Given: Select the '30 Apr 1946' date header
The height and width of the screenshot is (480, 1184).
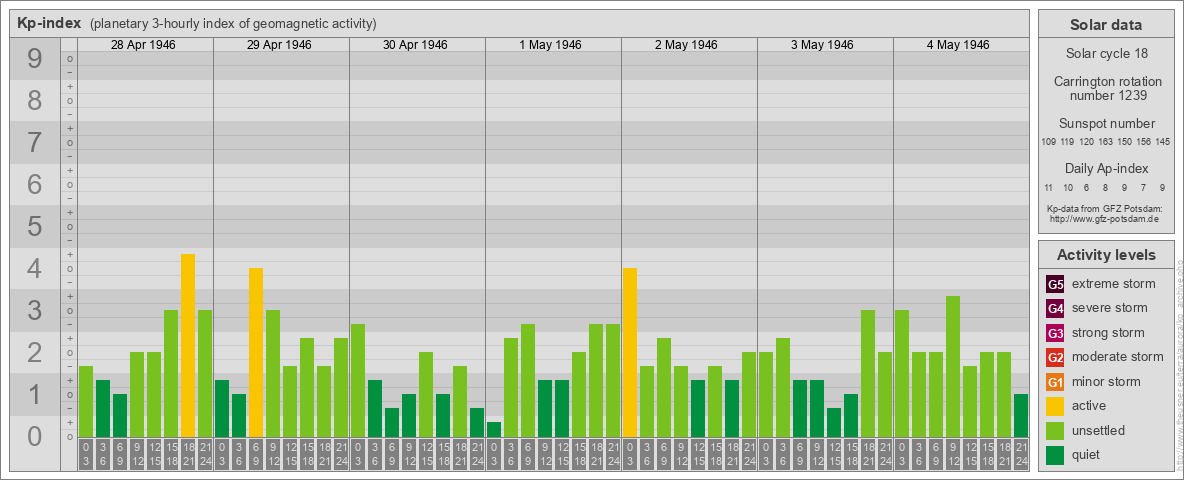Looking at the screenshot, I should pos(415,45).
